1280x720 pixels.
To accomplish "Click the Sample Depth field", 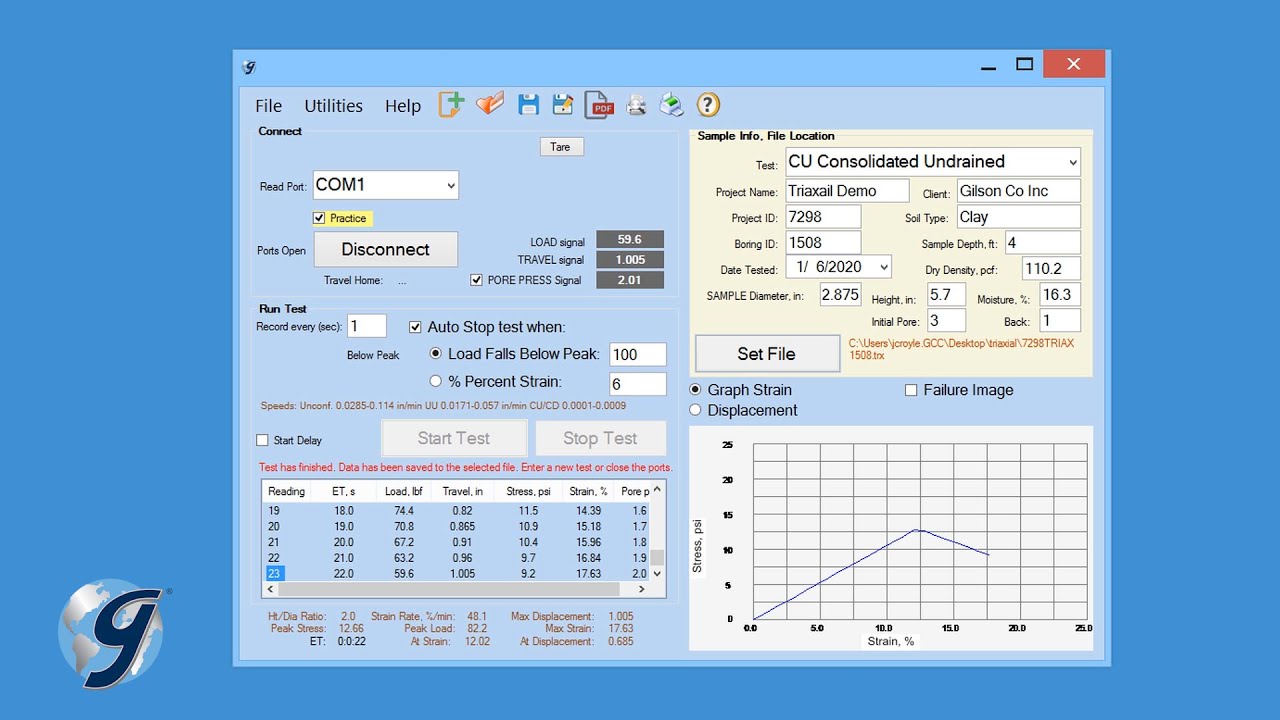I will pyautogui.click(x=1042, y=243).
